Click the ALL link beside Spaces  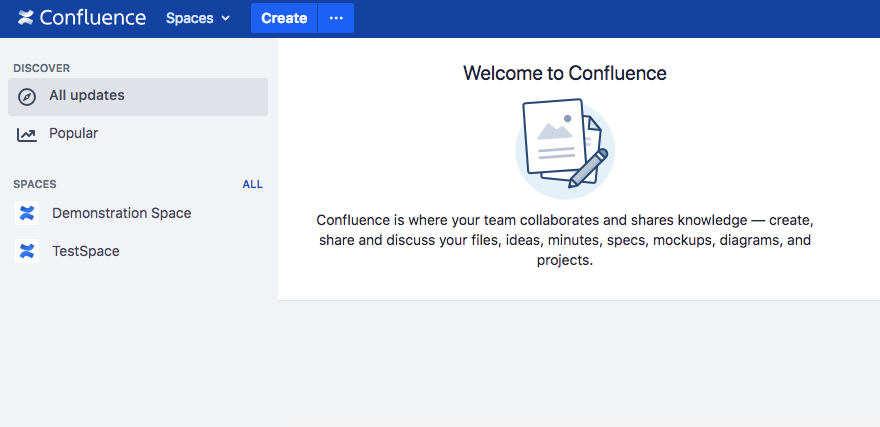tap(253, 184)
